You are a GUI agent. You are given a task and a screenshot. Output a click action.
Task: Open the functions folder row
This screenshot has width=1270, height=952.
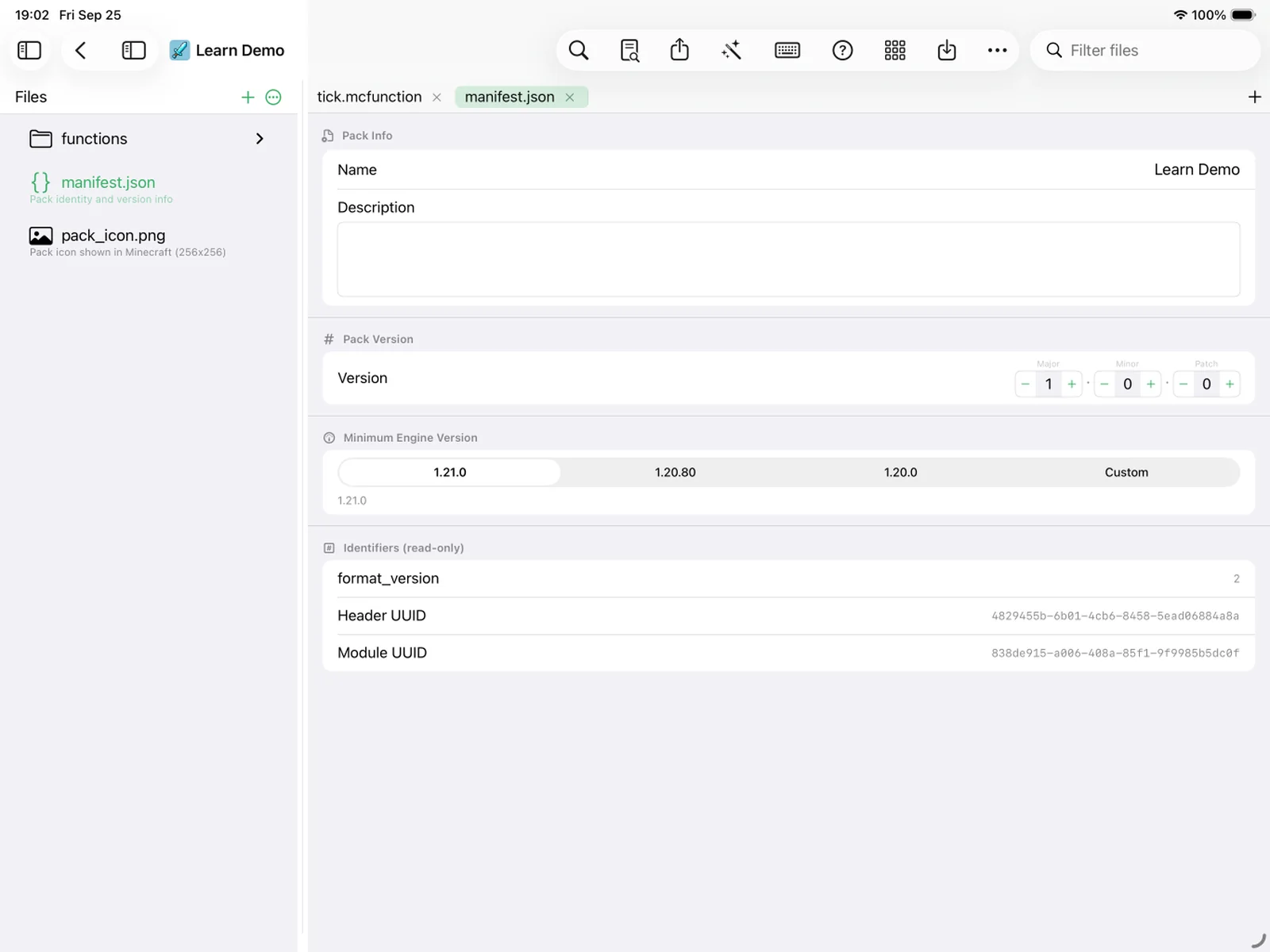148,139
